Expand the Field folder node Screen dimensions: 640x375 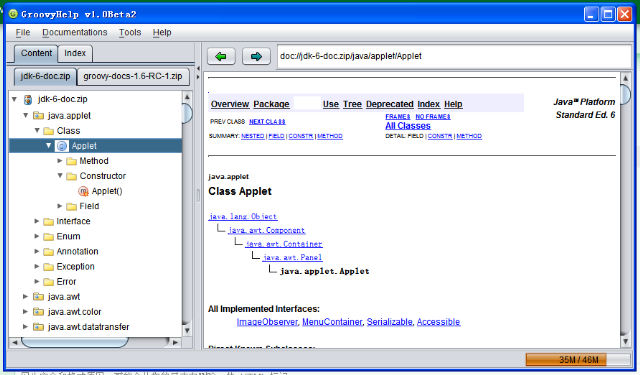(60, 206)
